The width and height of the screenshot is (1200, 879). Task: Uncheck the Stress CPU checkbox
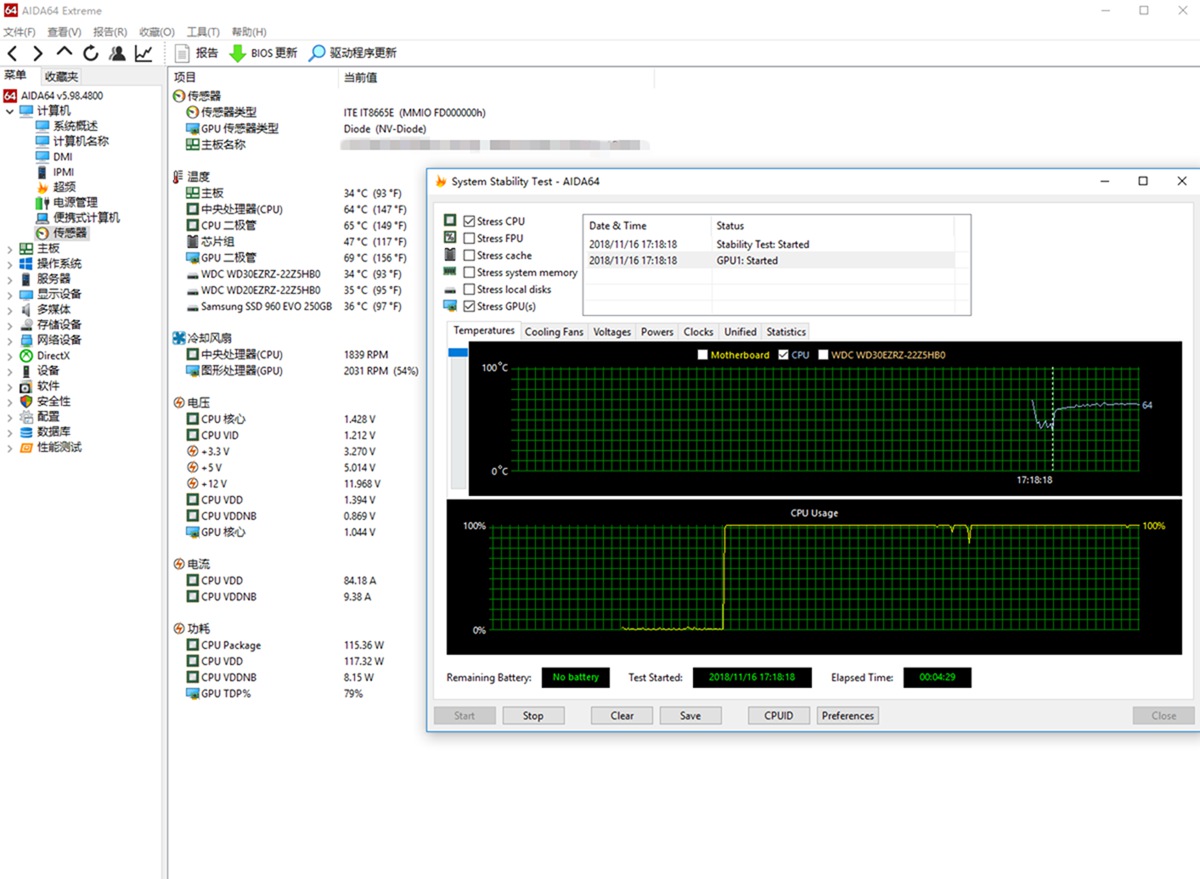[x=469, y=221]
